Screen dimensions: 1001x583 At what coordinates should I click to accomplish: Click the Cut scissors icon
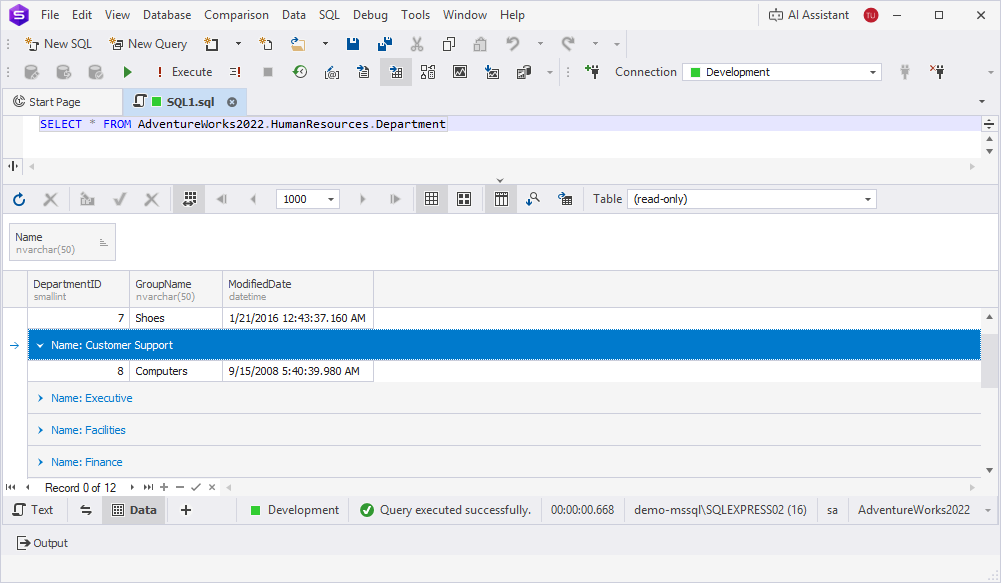pos(417,44)
